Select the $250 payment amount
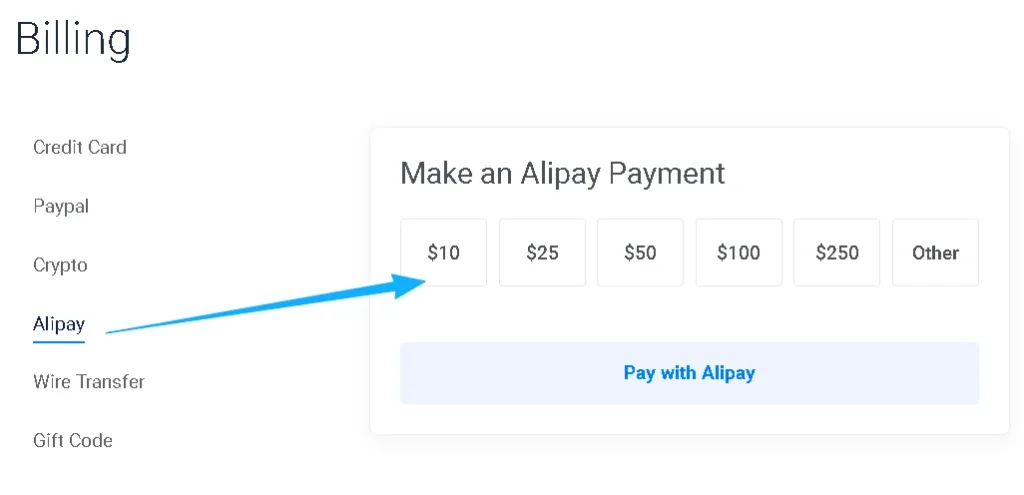The width and height of the screenshot is (1024, 495). coord(837,252)
